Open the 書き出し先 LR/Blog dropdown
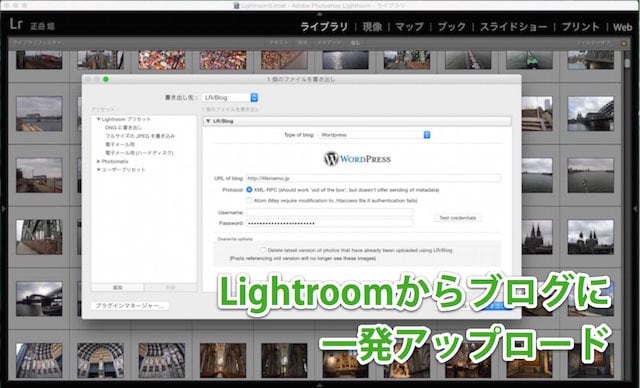 click(x=230, y=98)
